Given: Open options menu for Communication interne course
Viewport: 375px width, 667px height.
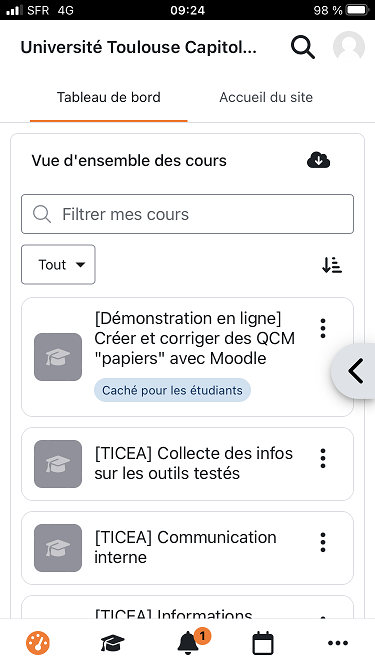Looking at the screenshot, I should coord(323,542).
